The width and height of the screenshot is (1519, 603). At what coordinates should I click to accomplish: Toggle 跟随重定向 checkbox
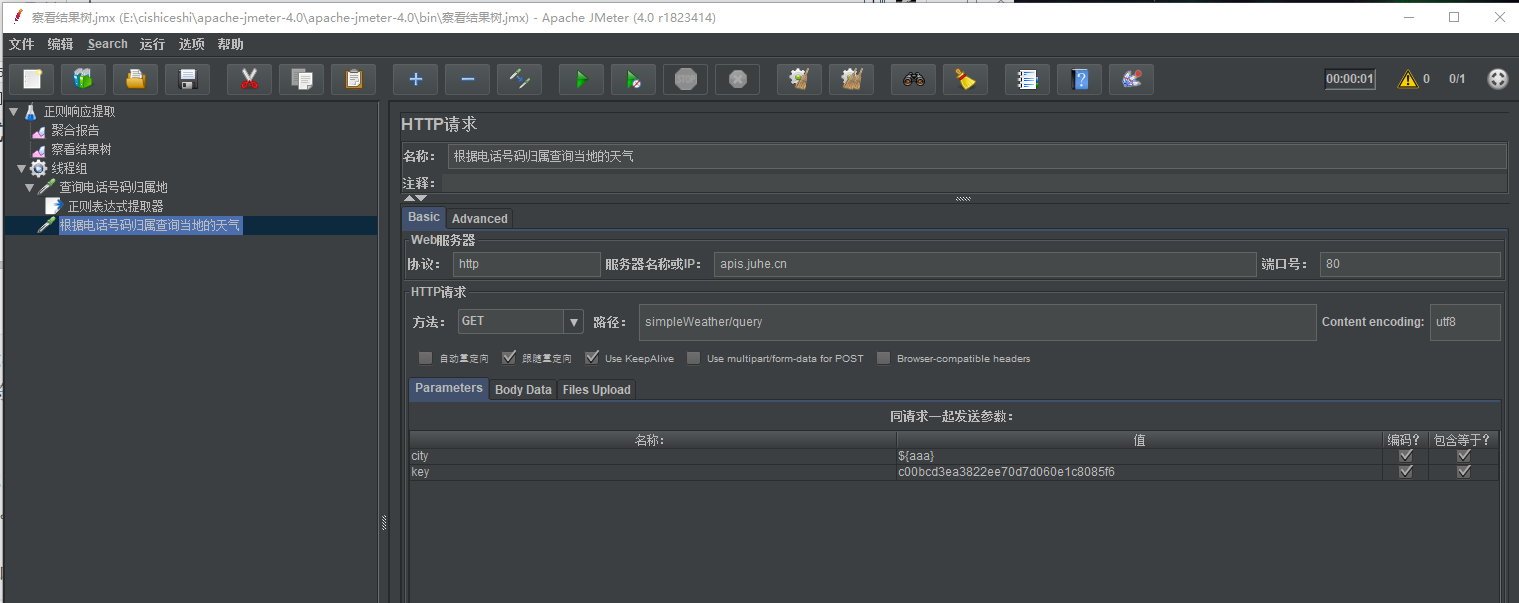508,358
